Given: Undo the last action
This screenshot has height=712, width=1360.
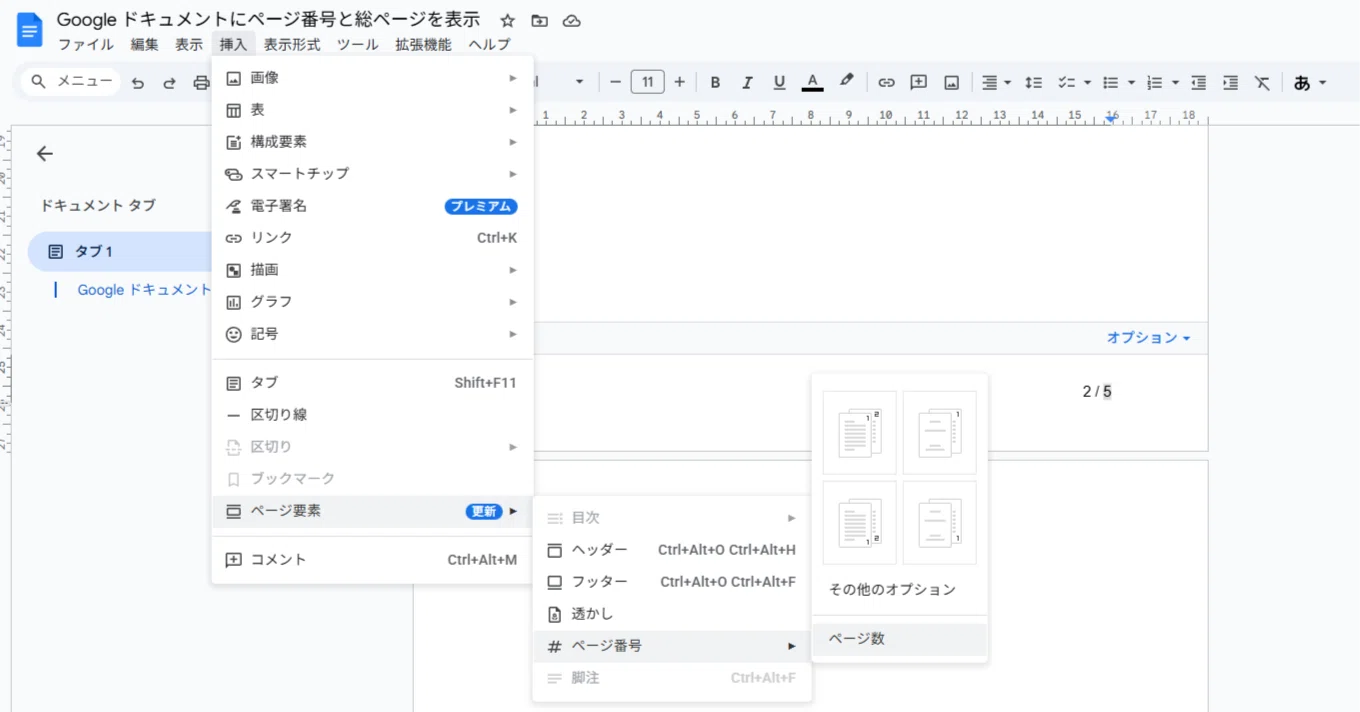Looking at the screenshot, I should 138,83.
